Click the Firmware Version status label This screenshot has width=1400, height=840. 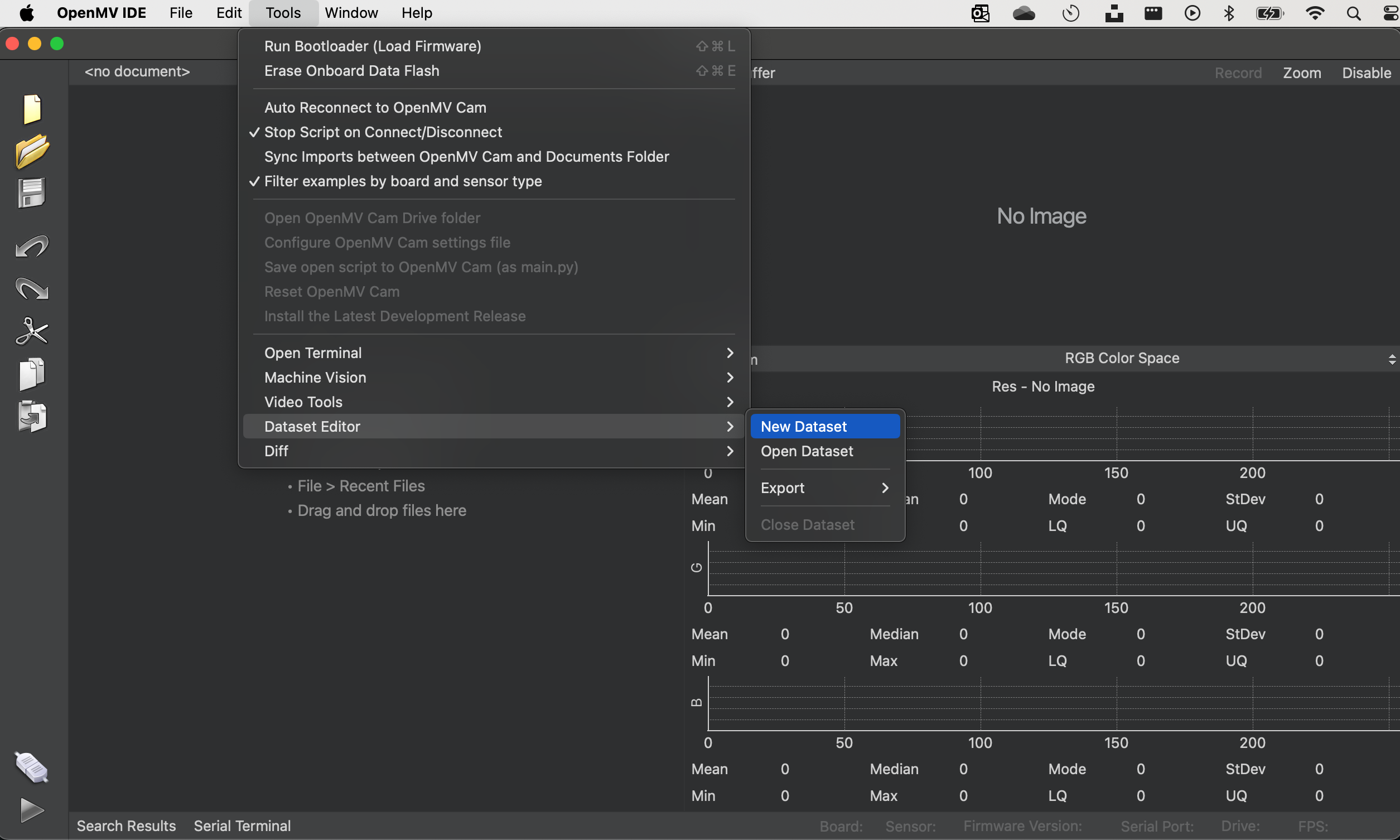point(1022,827)
